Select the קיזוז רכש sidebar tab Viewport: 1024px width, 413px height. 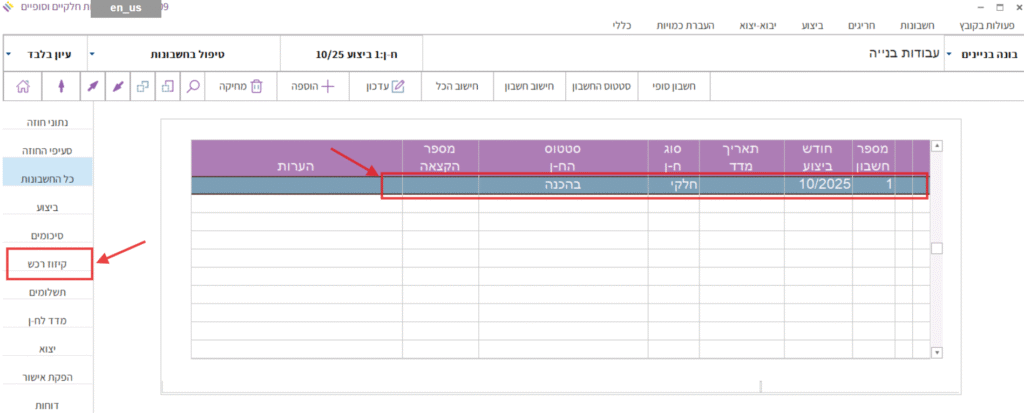[49, 263]
